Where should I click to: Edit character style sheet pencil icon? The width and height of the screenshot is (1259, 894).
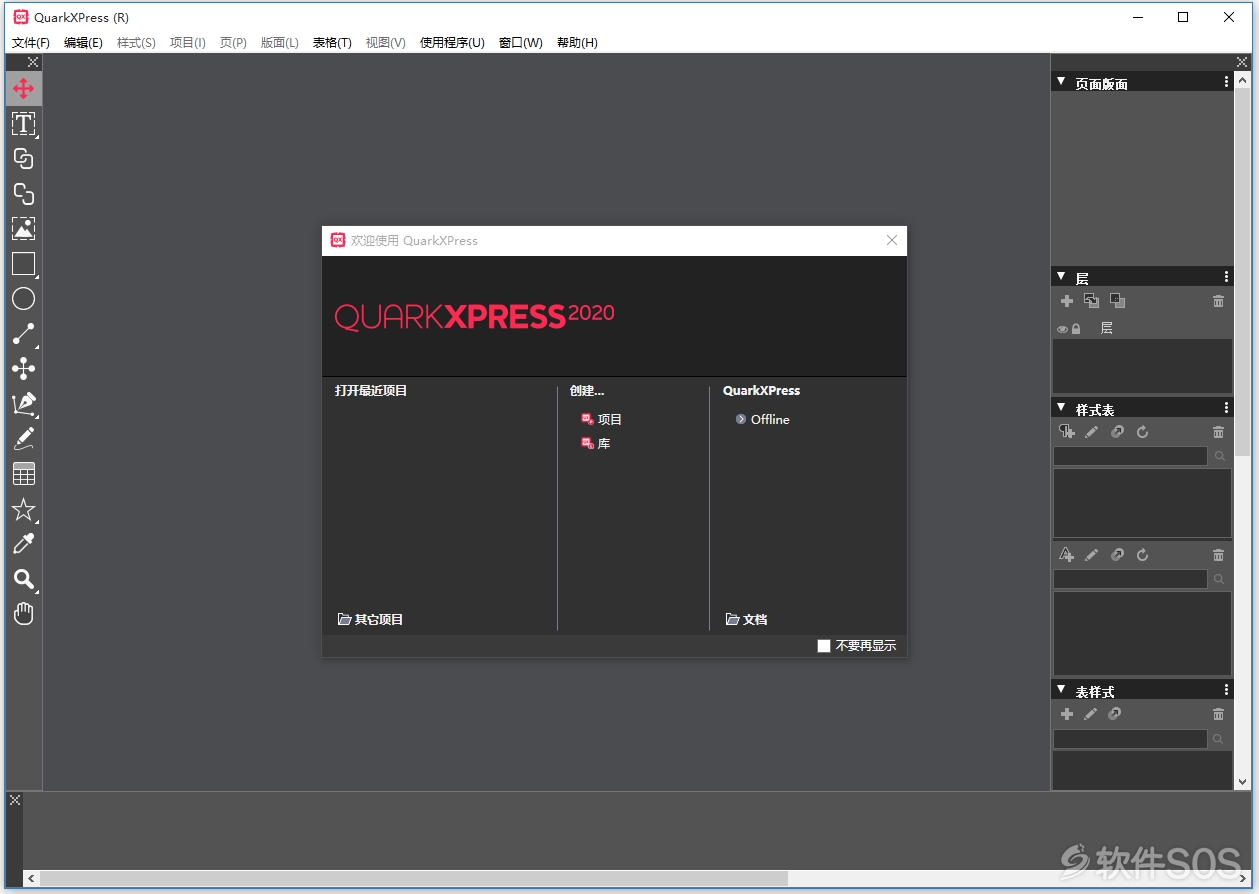tap(1092, 555)
